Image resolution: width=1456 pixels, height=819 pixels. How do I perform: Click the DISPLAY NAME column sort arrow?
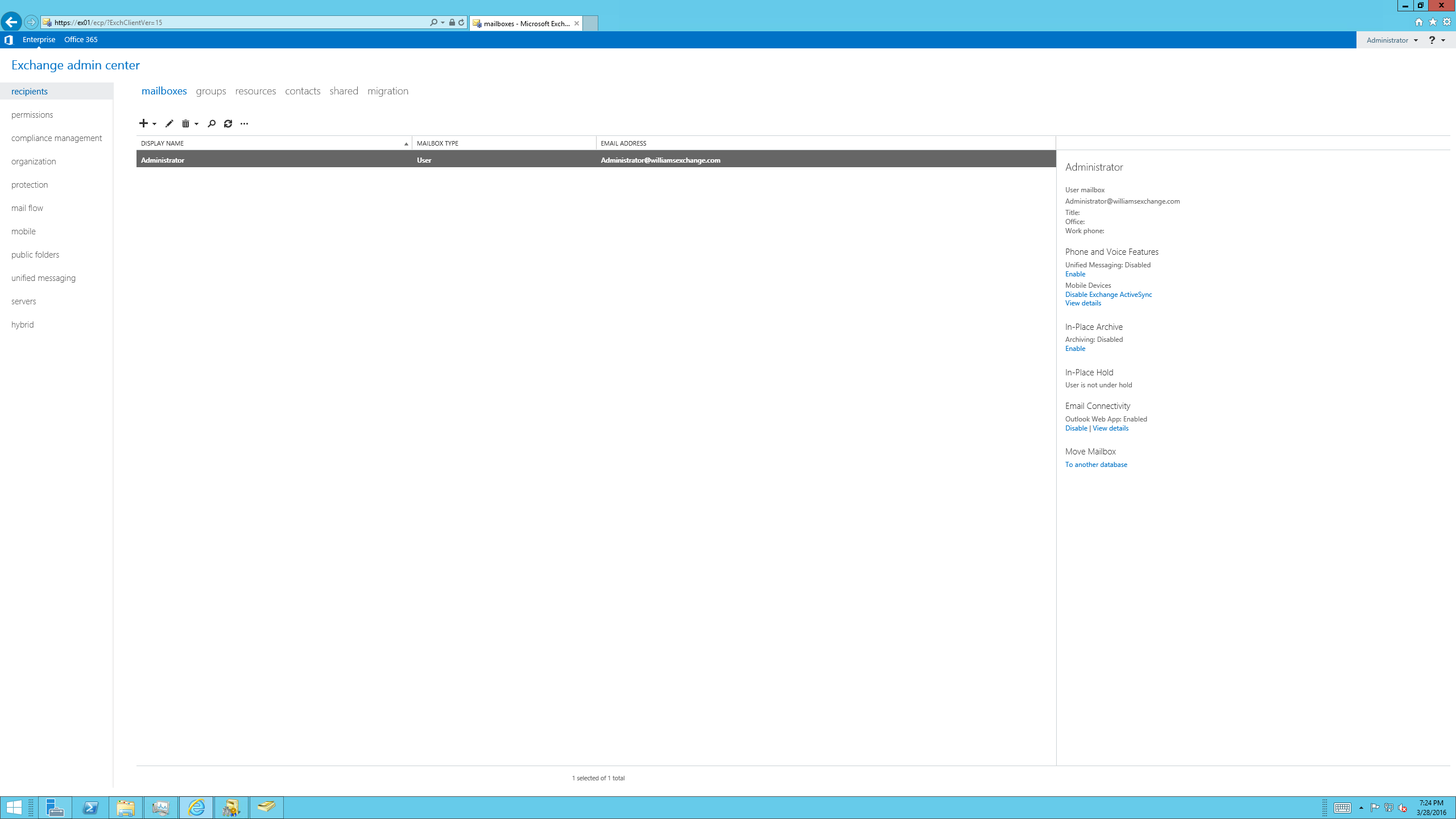tap(405, 143)
